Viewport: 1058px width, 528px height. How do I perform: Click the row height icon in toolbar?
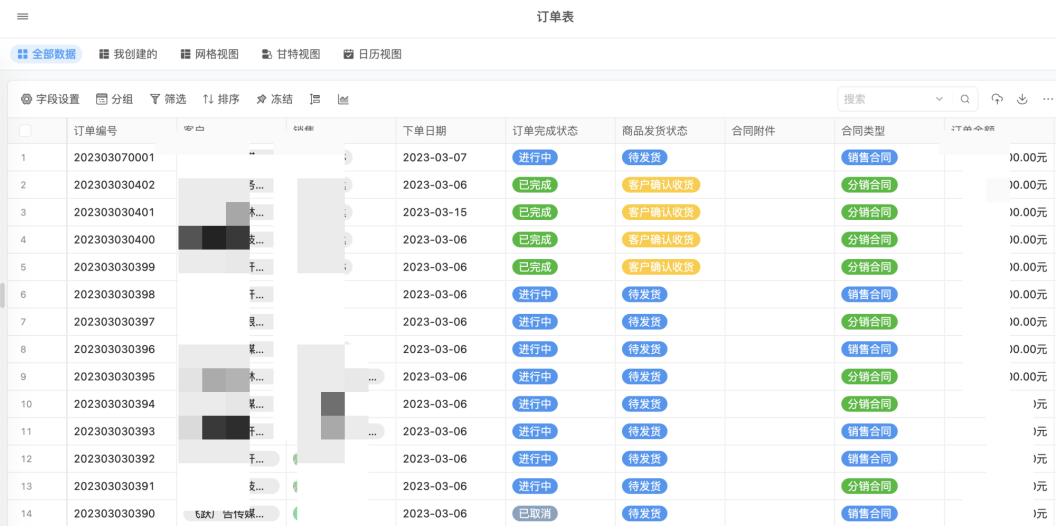pos(315,99)
